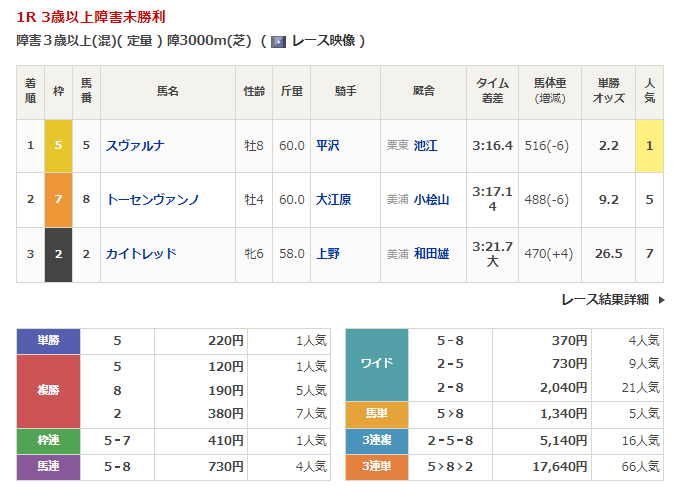674x489 pixels.
Task: Open trainer 和田雄 page
Action: point(431,254)
